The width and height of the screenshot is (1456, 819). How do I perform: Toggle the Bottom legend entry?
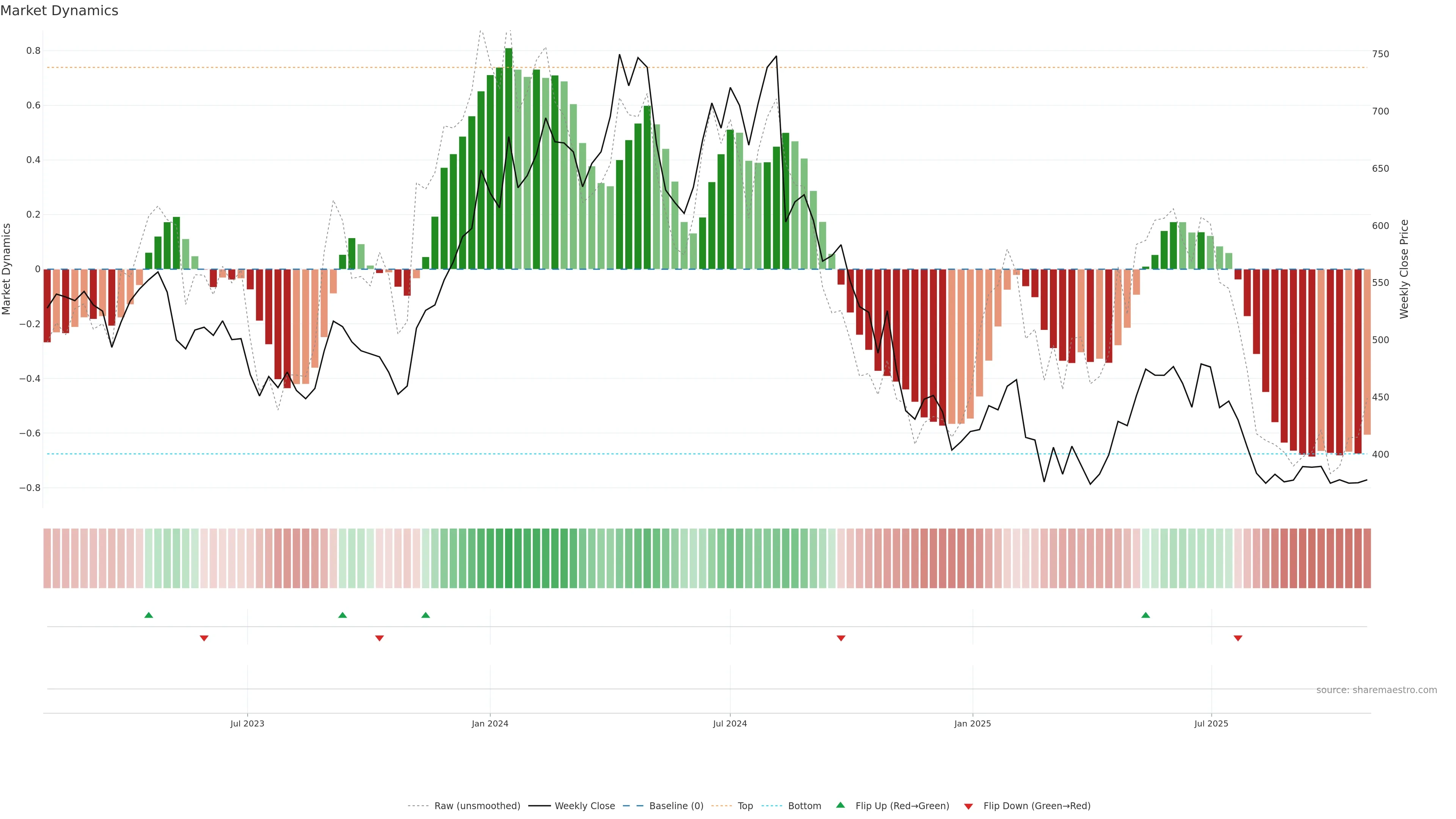pyautogui.click(x=804, y=806)
